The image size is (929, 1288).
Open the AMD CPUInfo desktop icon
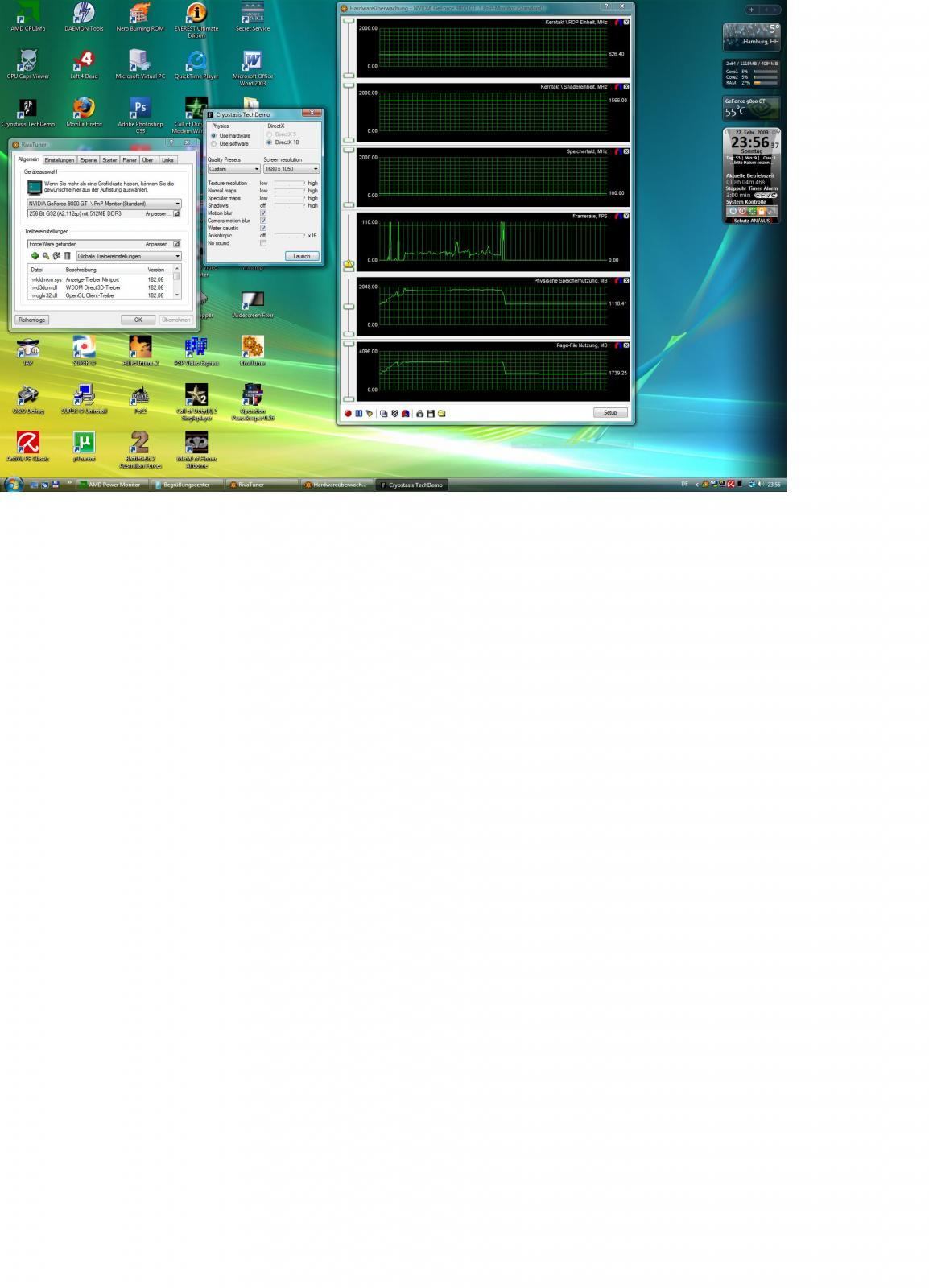(x=27, y=17)
